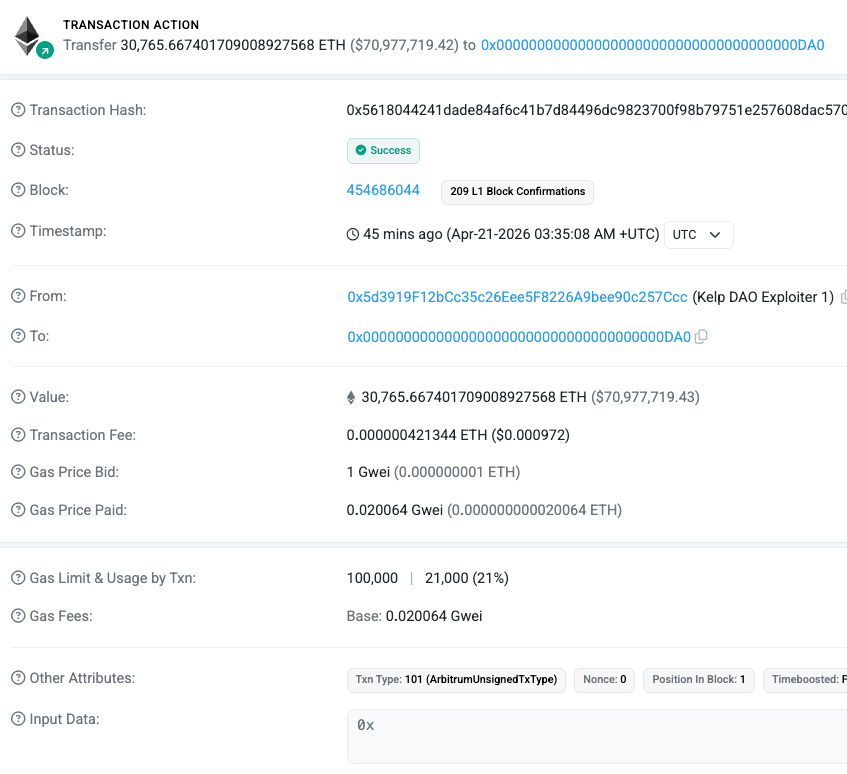Viewport: 847px width, 774px height.
Task: Click the 0.020064 Gwei gas price paid
Action: click(394, 510)
